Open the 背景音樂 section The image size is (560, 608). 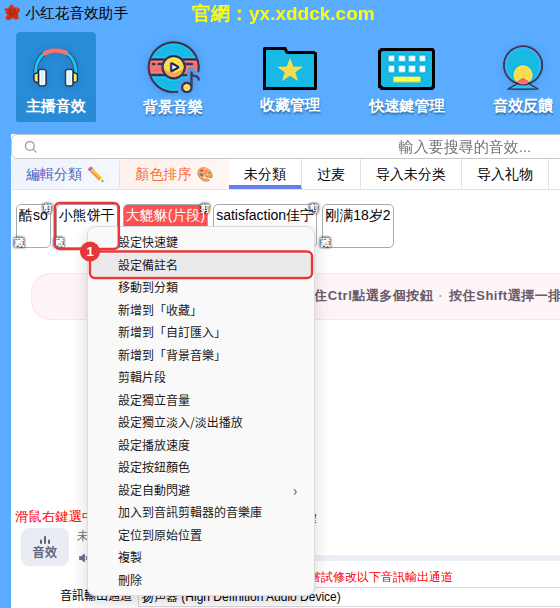tap(173, 79)
